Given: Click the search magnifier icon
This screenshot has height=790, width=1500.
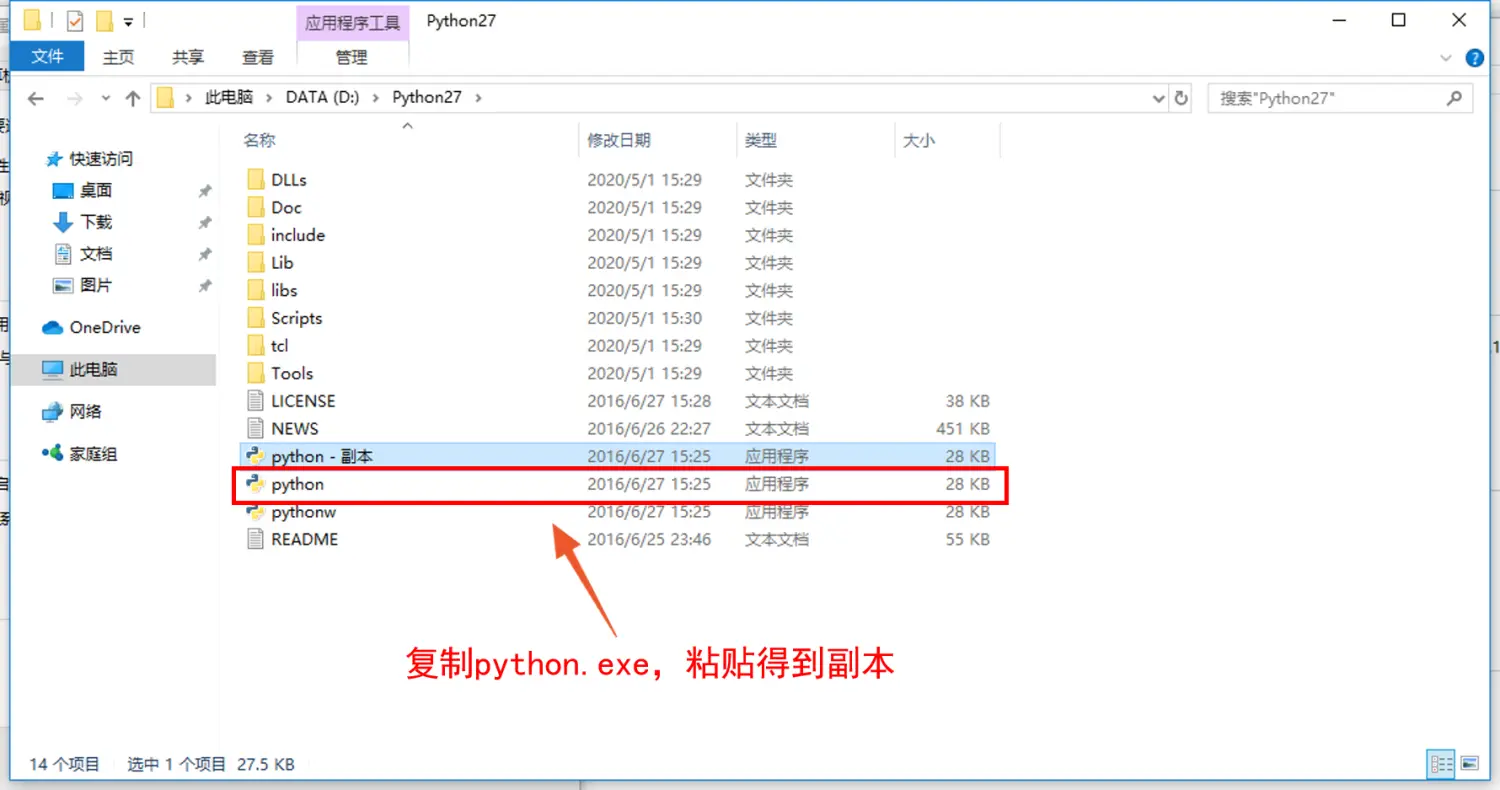Looking at the screenshot, I should click(1455, 98).
